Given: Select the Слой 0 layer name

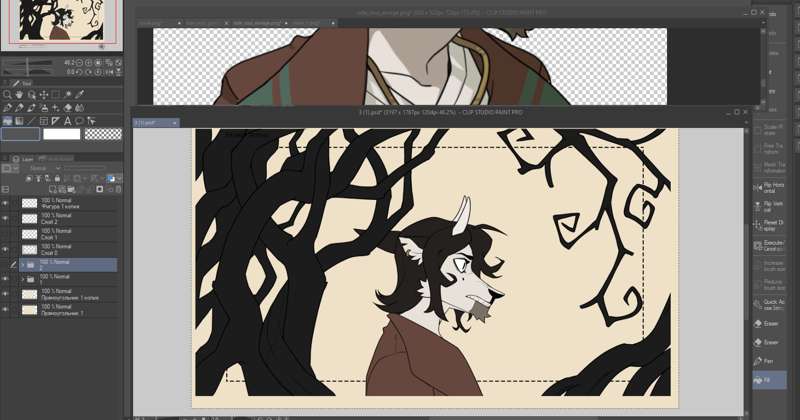Looking at the screenshot, I should tap(49, 253).
